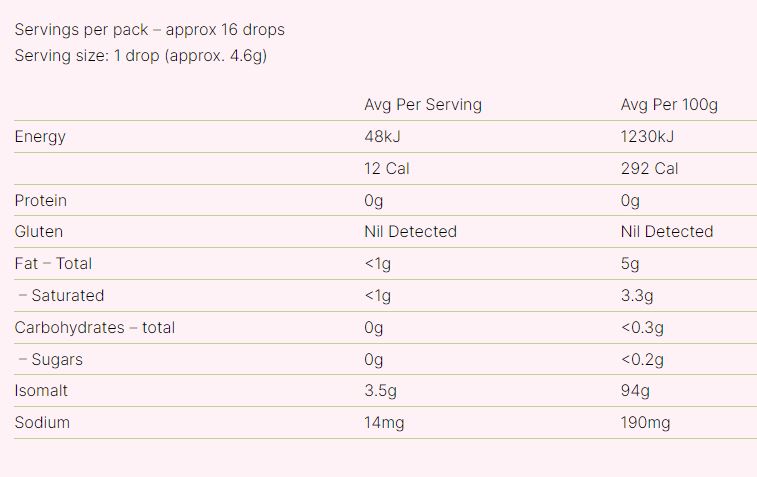This screenshot has width=757, height=477.
Task: Click the Sodium row label
Action: click(x=42, y=423)
